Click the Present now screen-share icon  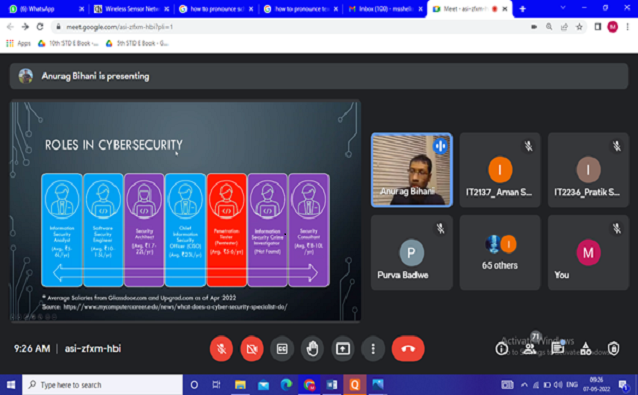pos(343,349)
